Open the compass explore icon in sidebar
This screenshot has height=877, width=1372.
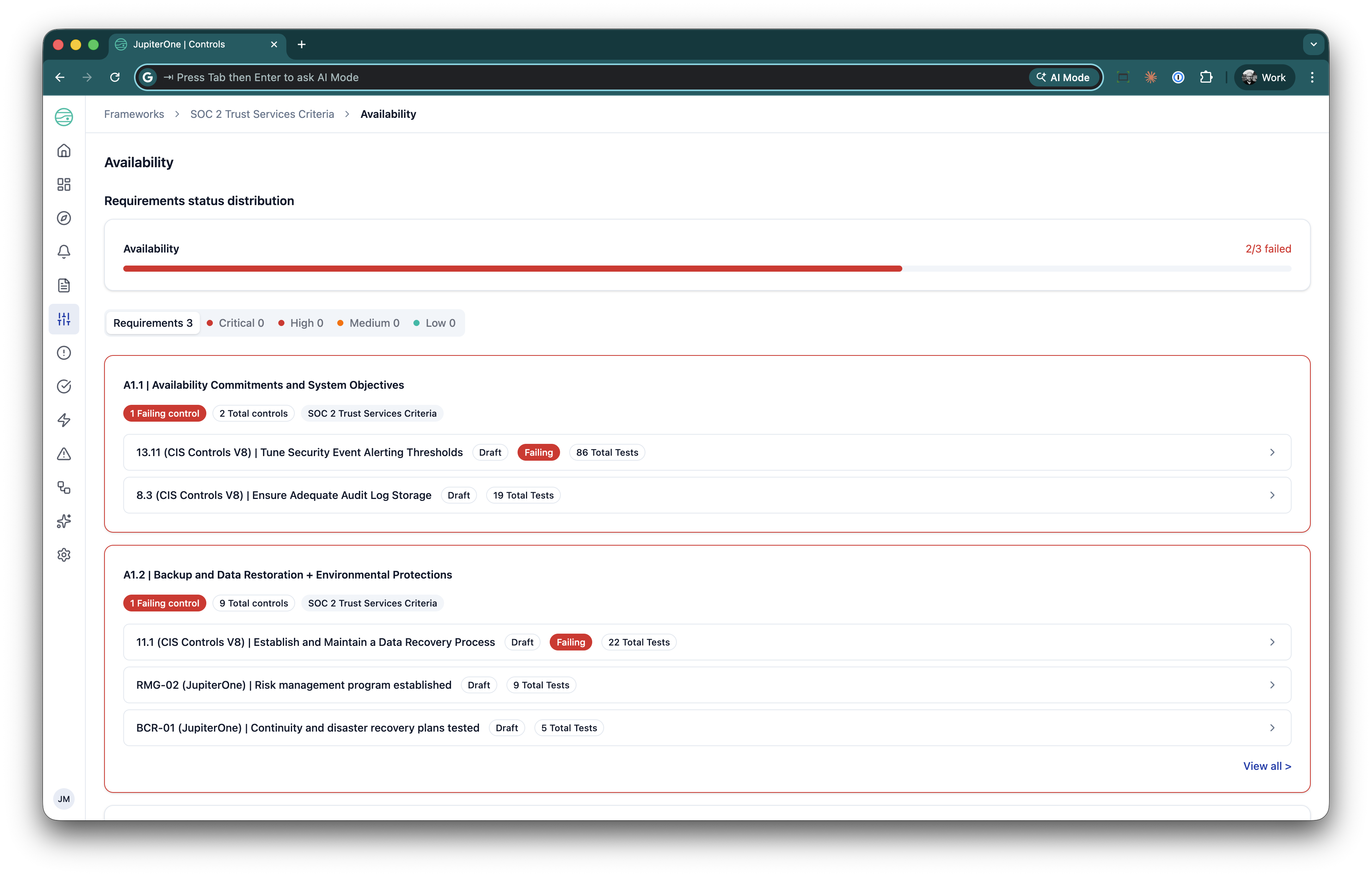(64, 218)
